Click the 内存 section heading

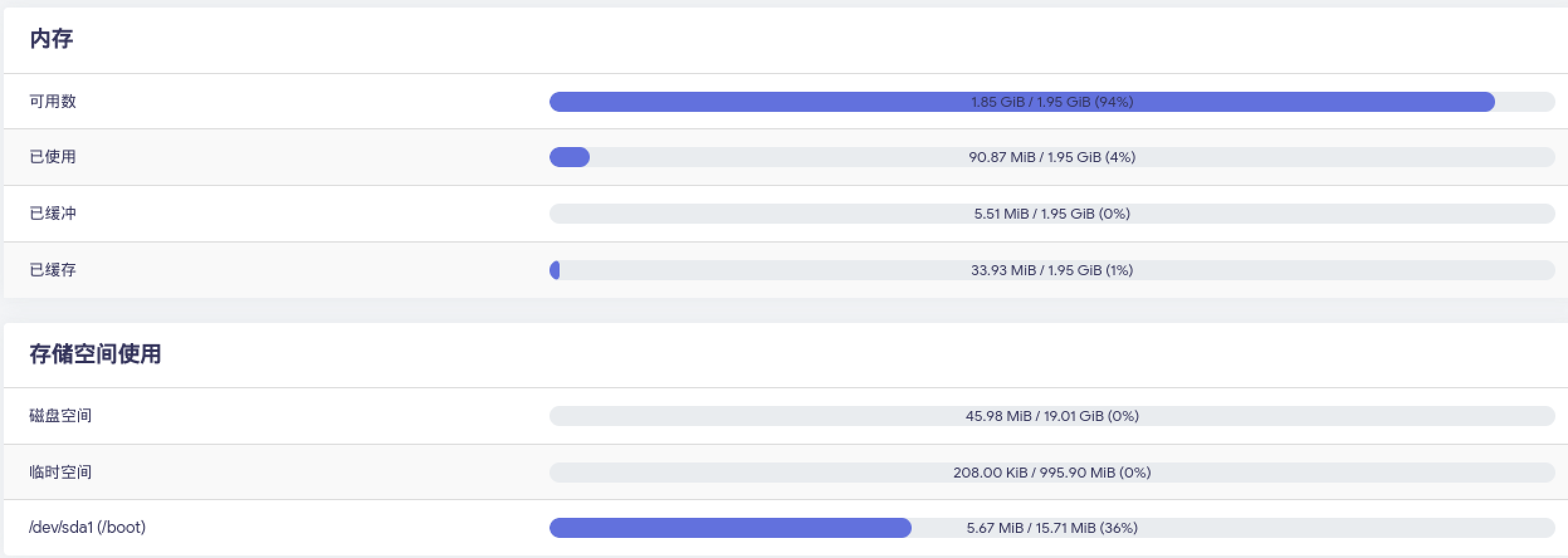[52, 39]
